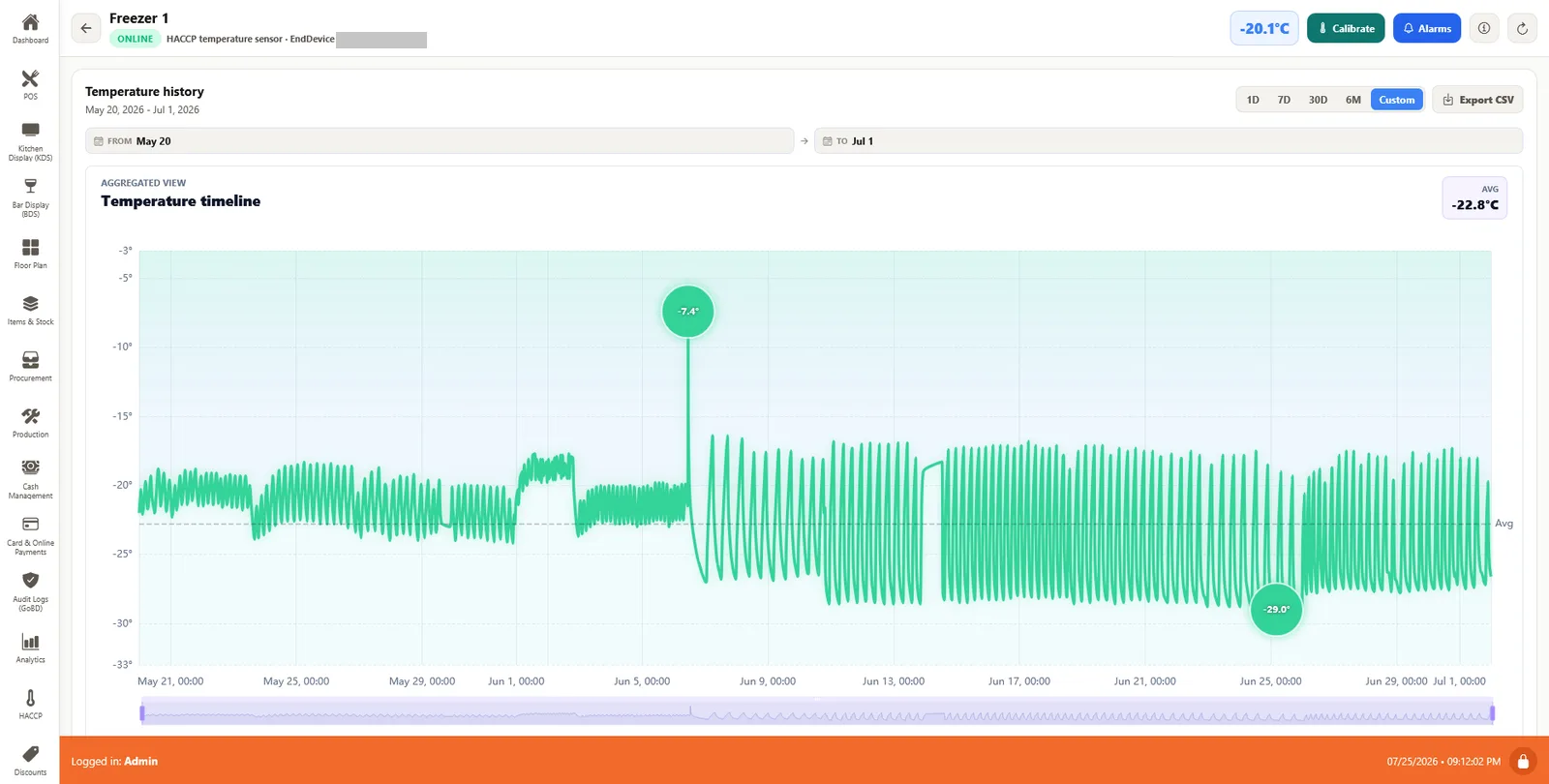The width and height of the screenshot is (1549, 784).
Task: Open HACCP thermometer section
Action: 30,704
